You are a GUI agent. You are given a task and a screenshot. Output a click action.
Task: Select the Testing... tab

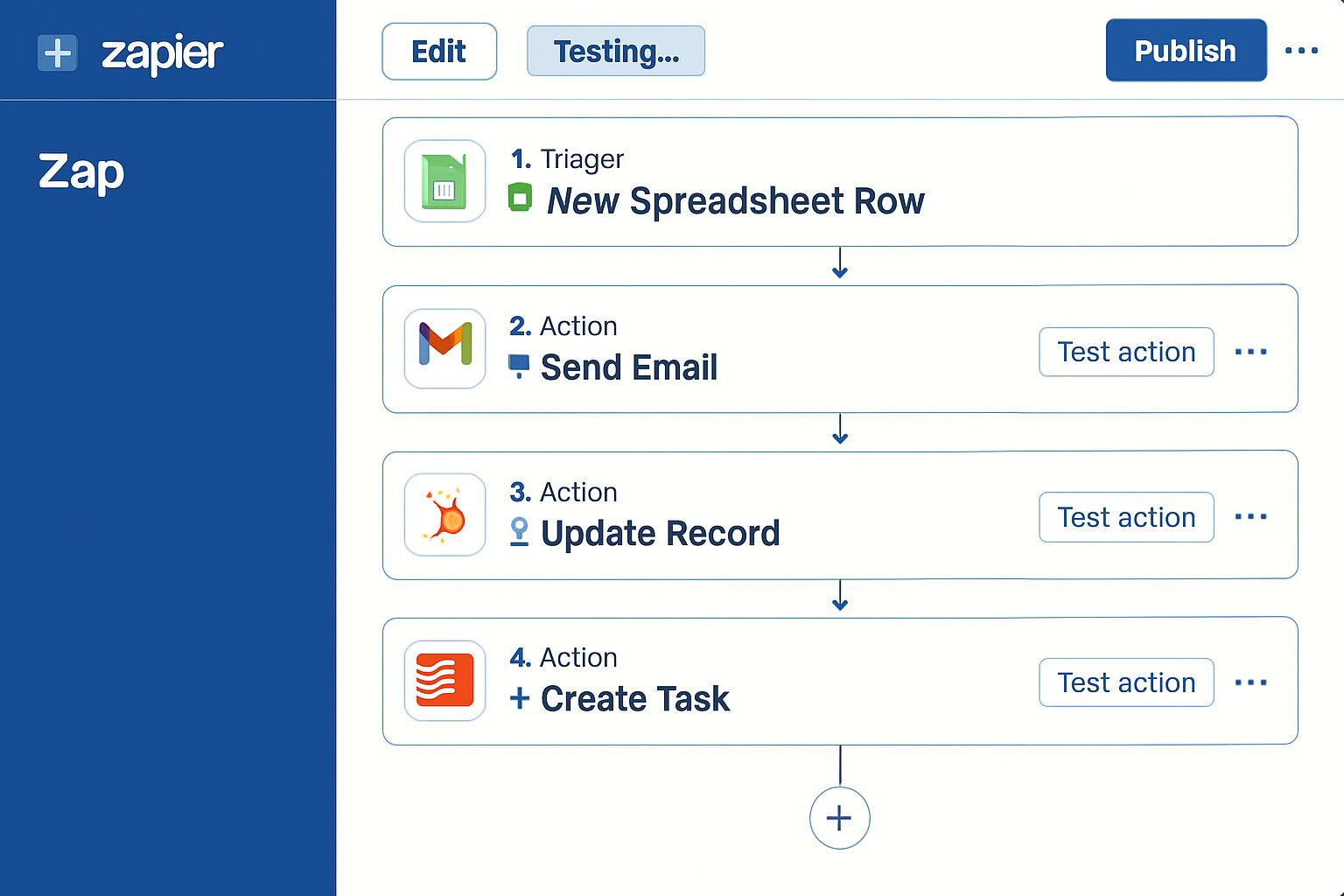coord(616,52)
